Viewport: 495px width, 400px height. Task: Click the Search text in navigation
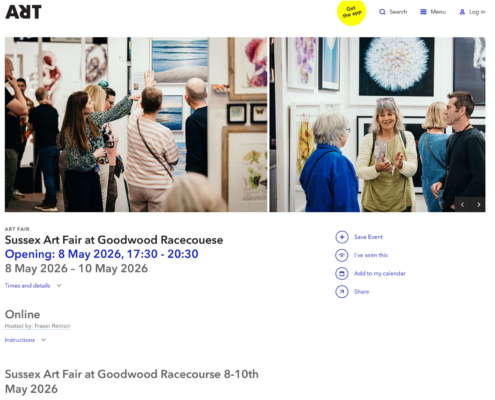click(x=398, y=12)
